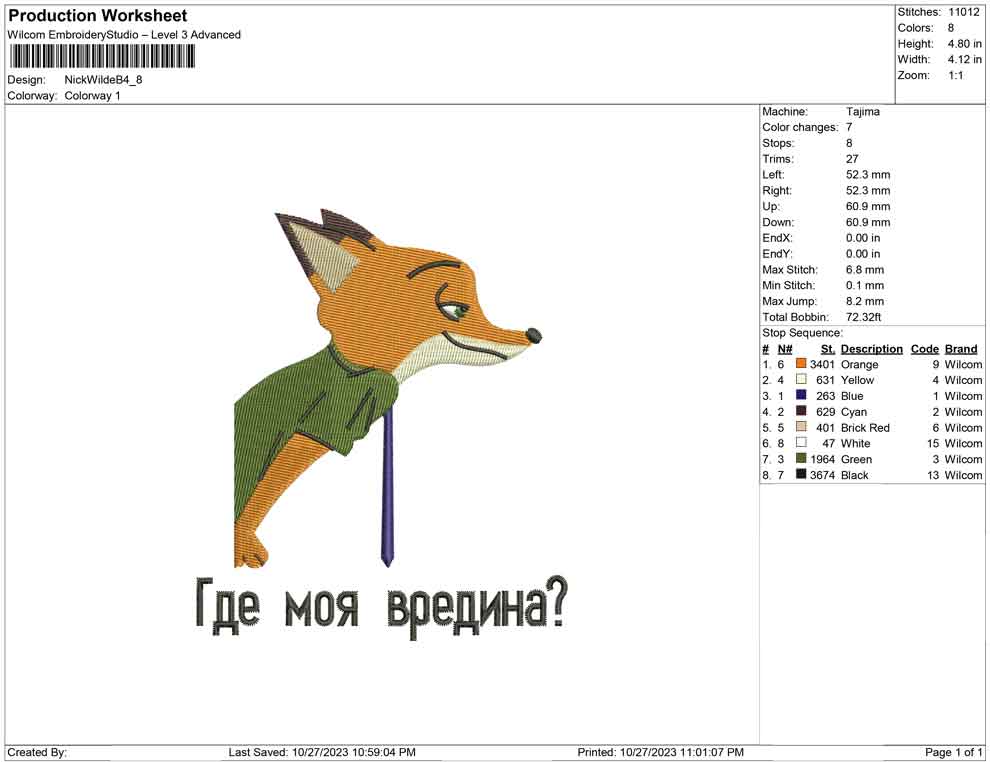Click the St. column header
The height and width of the screenshot is (762, 990).
click(x=828, y=349)
